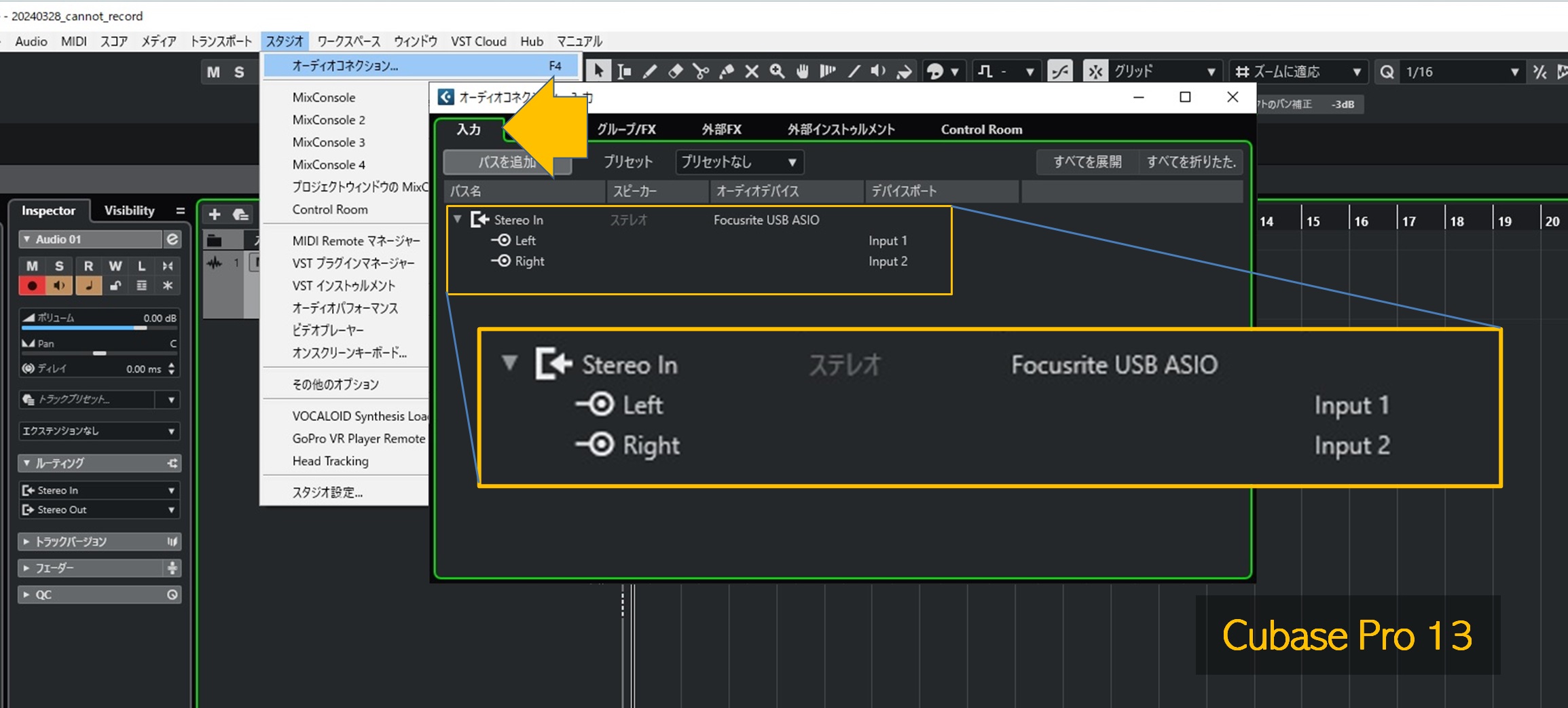Toggle Mute (M) in Audio 01 Inspector
Screen dimensions: 1568x708
(32, 266)
